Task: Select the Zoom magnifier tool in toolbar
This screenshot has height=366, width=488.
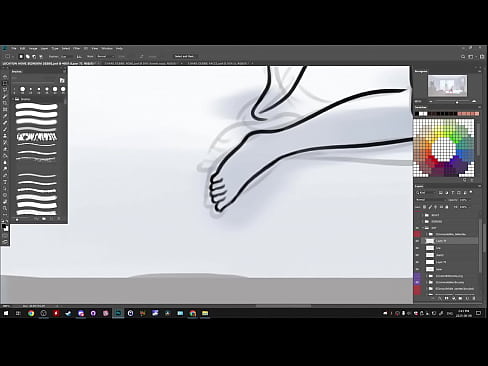Action: tap(5, 208)
